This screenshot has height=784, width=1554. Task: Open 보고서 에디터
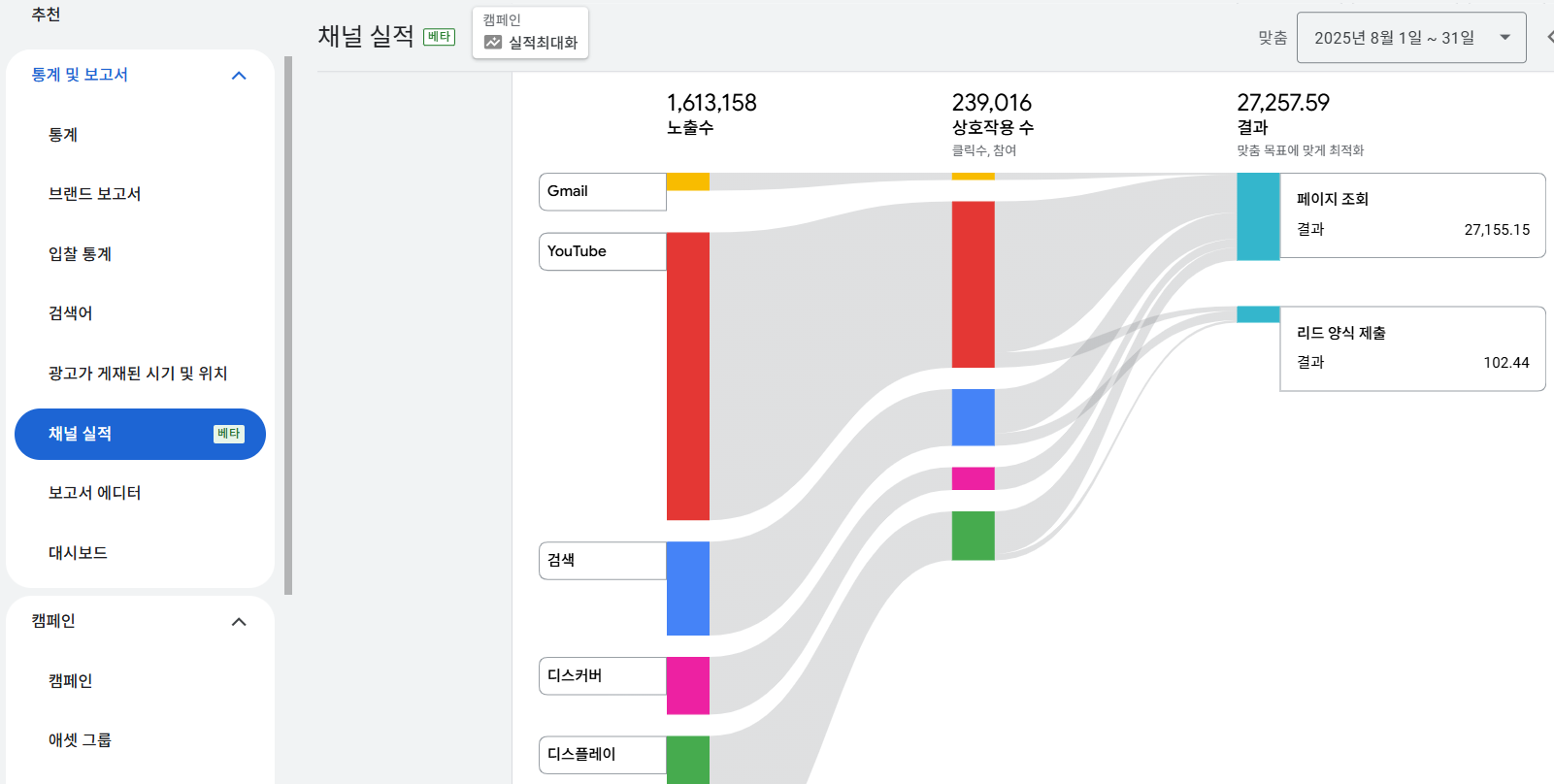95,493
